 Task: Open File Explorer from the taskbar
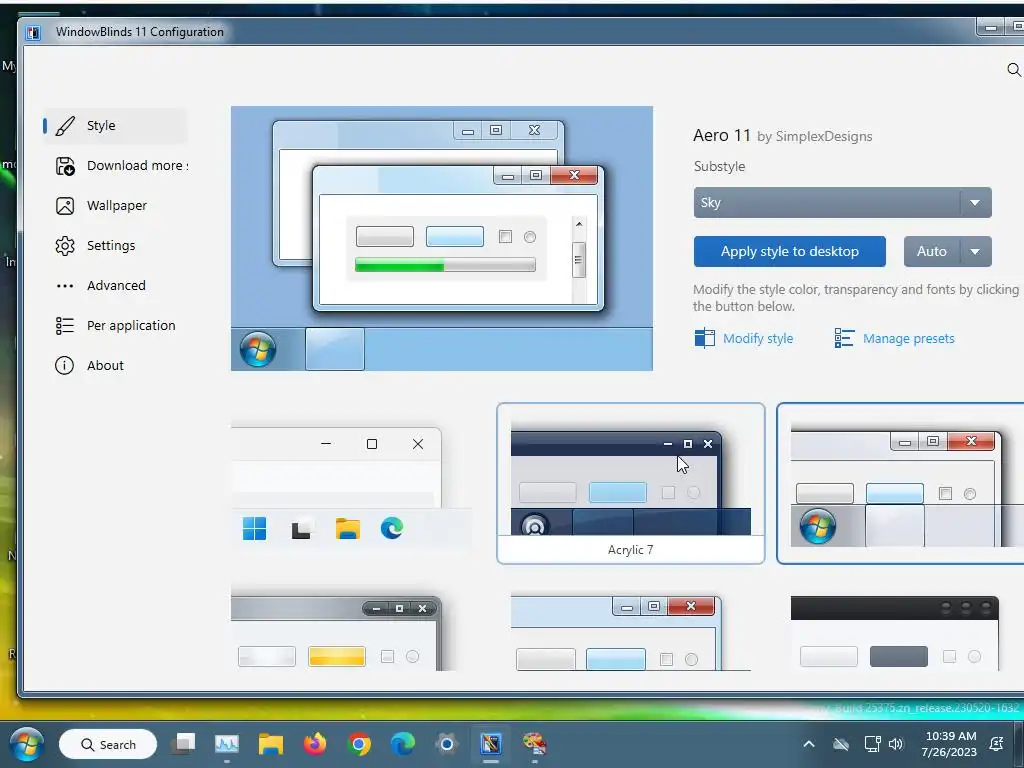tap(270, 744)
